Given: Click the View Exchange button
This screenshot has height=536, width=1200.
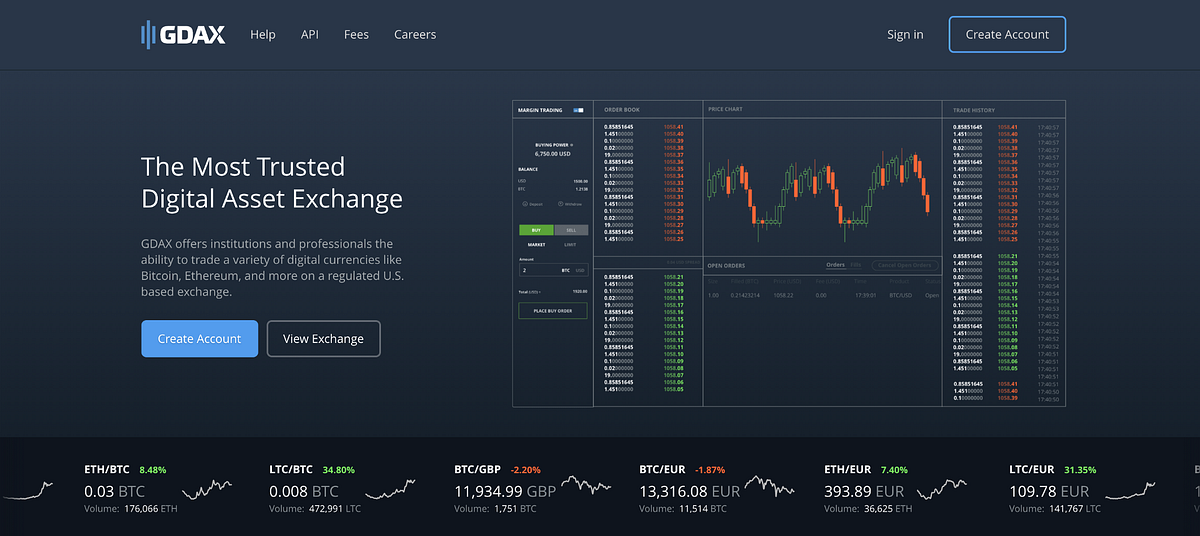Looking at the screenshot, I should click(323, 338).
